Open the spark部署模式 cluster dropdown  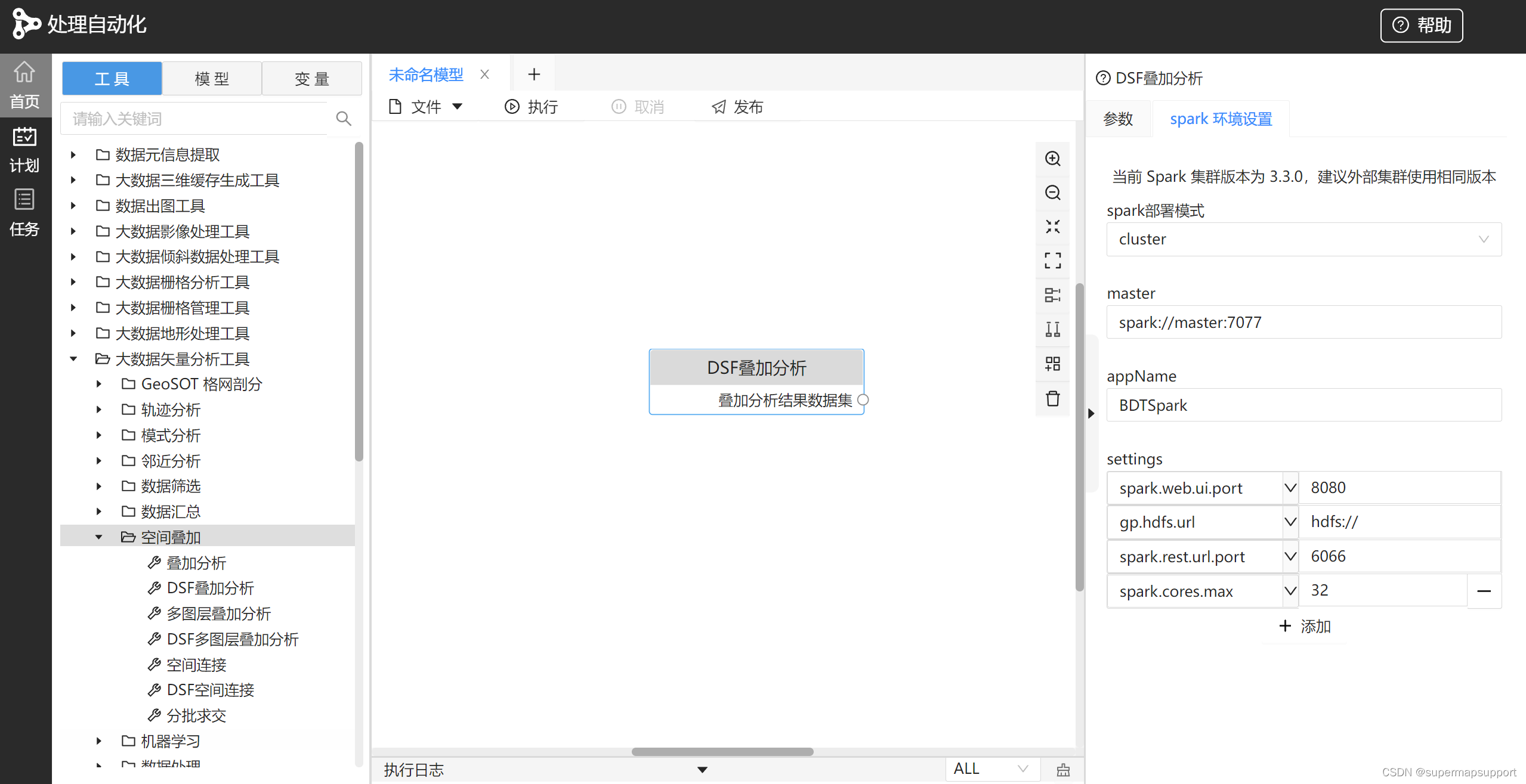pos(1303,239)
